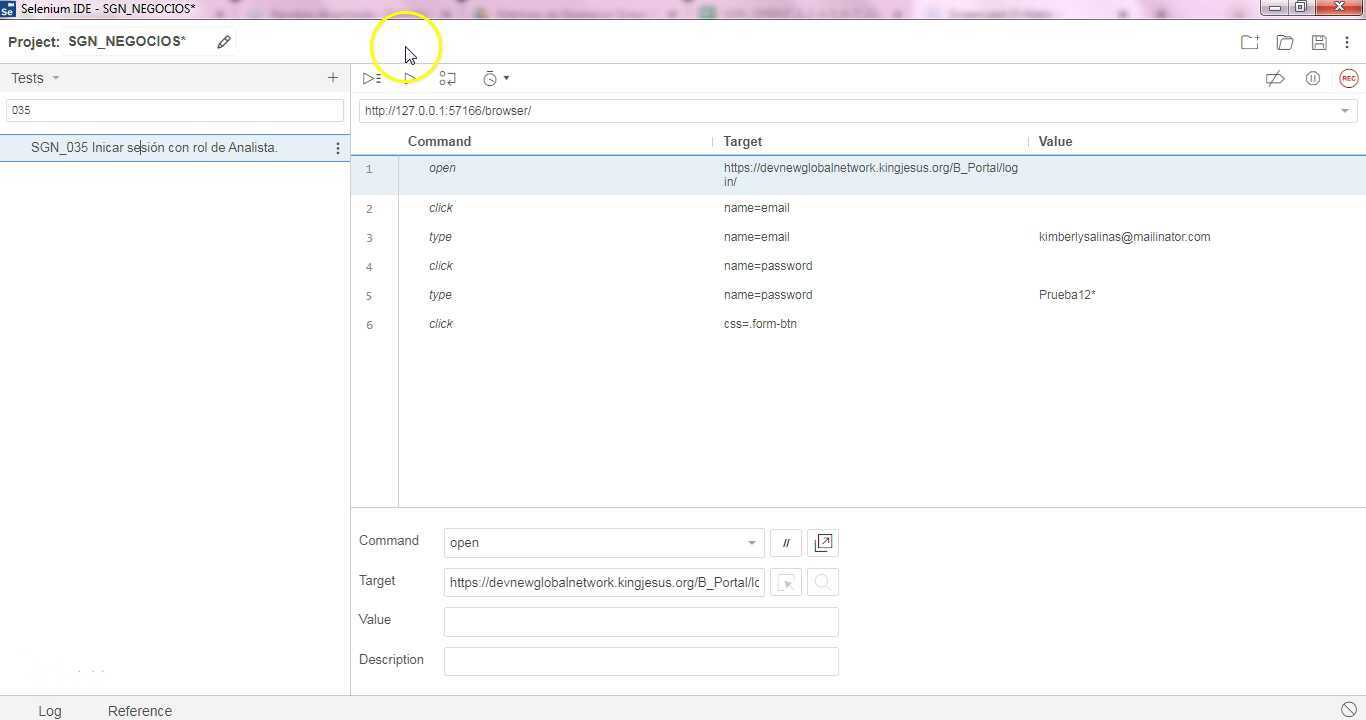Save project with disk icon
The height and width of the screenshot is (720, 1366).
[x=1319, y=42]
